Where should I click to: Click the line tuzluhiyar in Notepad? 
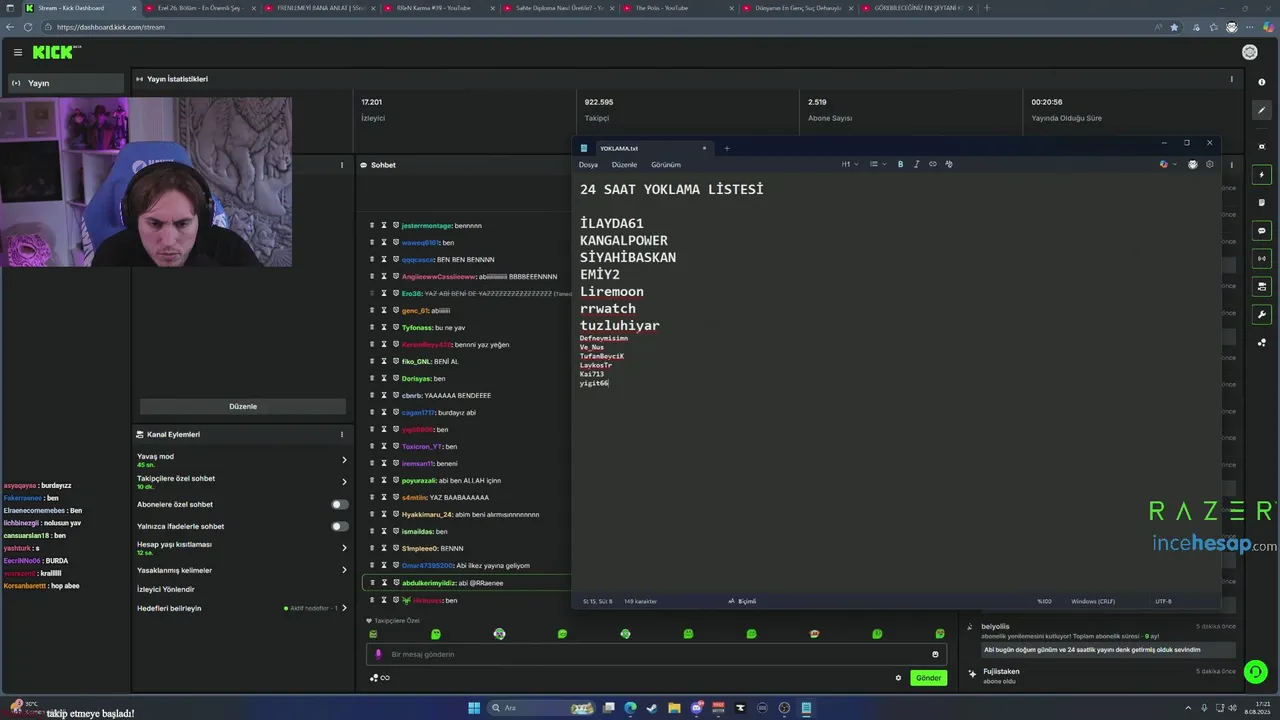pyautogui.click(x=620, y=325)
